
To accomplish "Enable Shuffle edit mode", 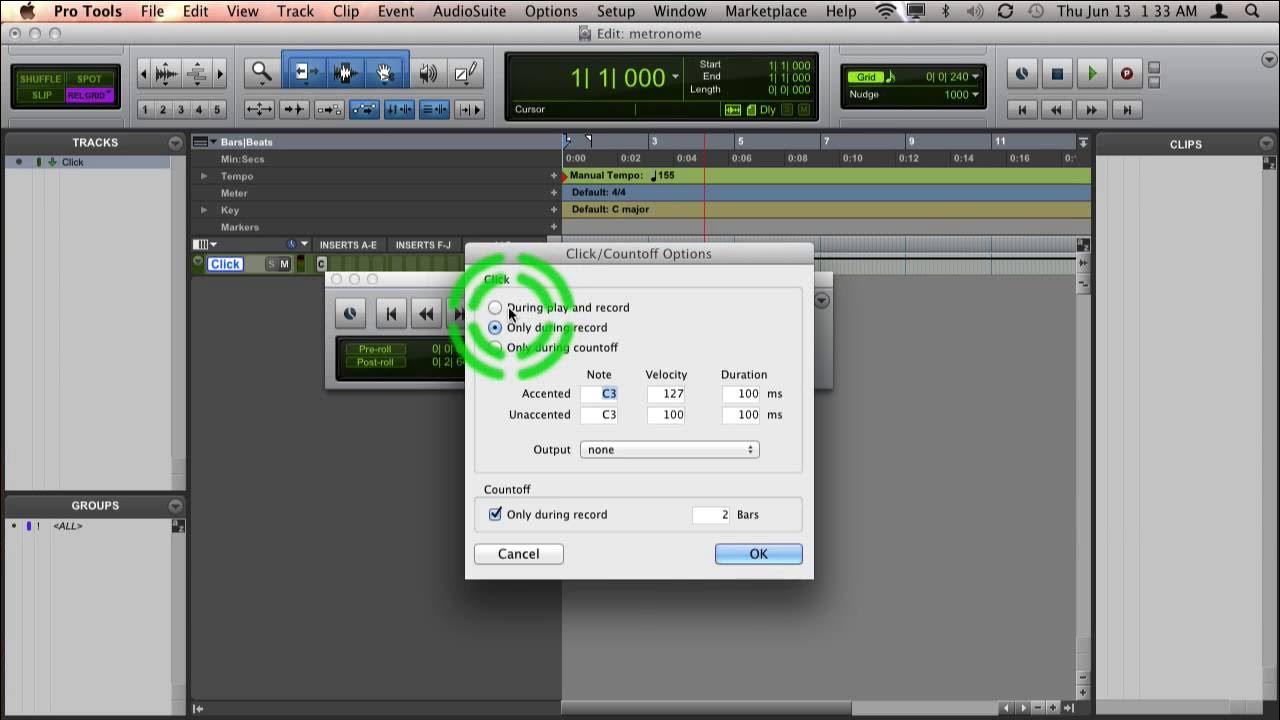I will click(x=40, y=79).
